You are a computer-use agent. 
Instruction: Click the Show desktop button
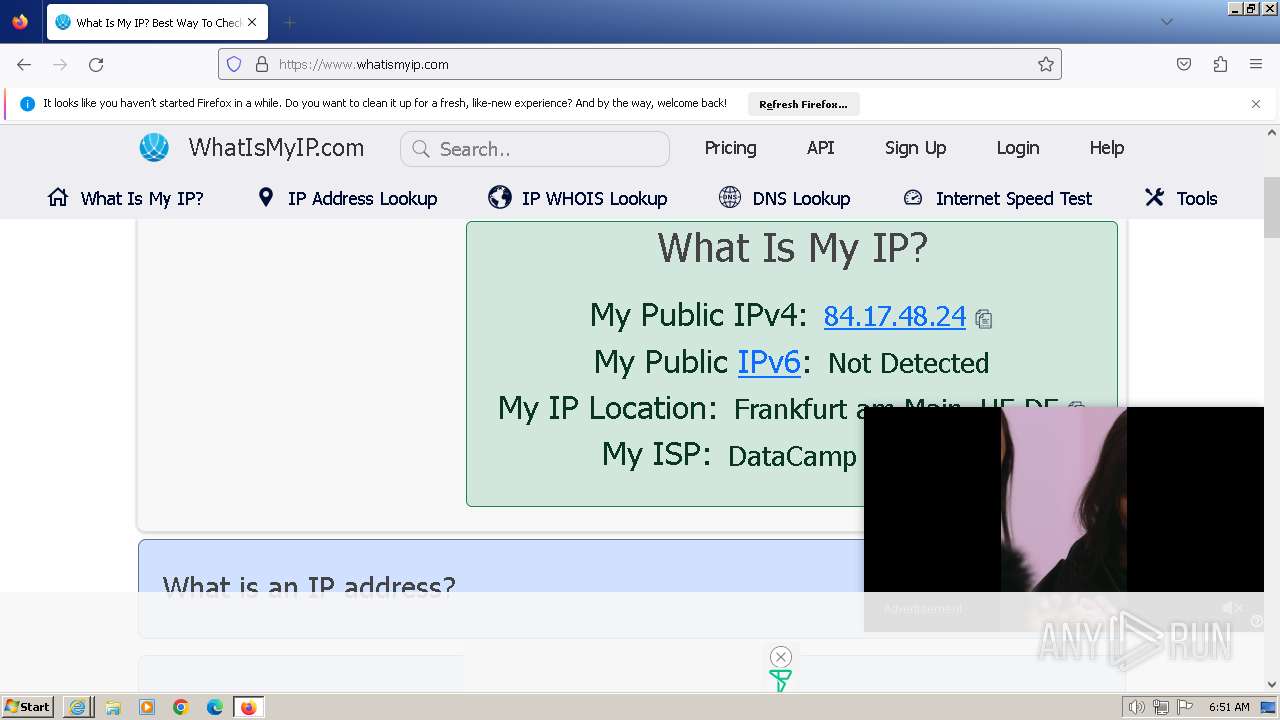[x=1269, y=707]
